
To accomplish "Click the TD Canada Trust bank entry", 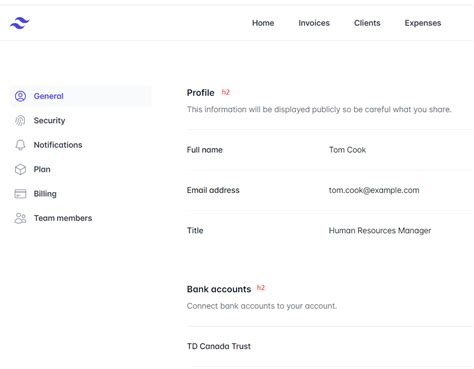I will 219,346.
